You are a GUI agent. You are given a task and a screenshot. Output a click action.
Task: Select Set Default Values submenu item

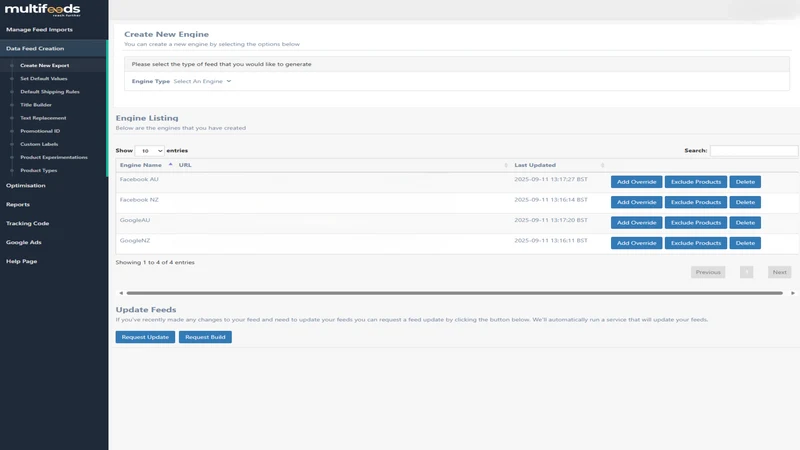click(x=44, y=79)
